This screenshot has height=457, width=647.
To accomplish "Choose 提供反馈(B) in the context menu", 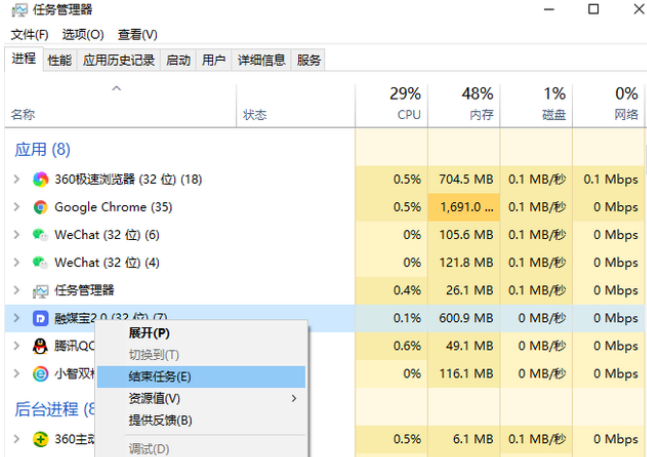I will tap(201, 420).
